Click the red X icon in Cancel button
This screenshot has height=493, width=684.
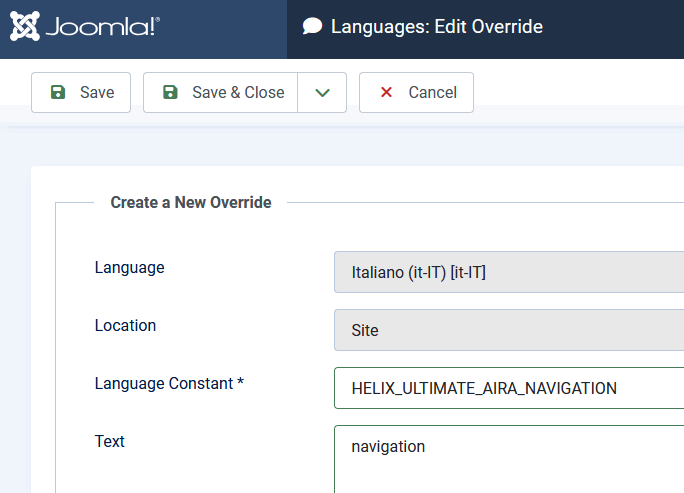(x=386, y=92)
